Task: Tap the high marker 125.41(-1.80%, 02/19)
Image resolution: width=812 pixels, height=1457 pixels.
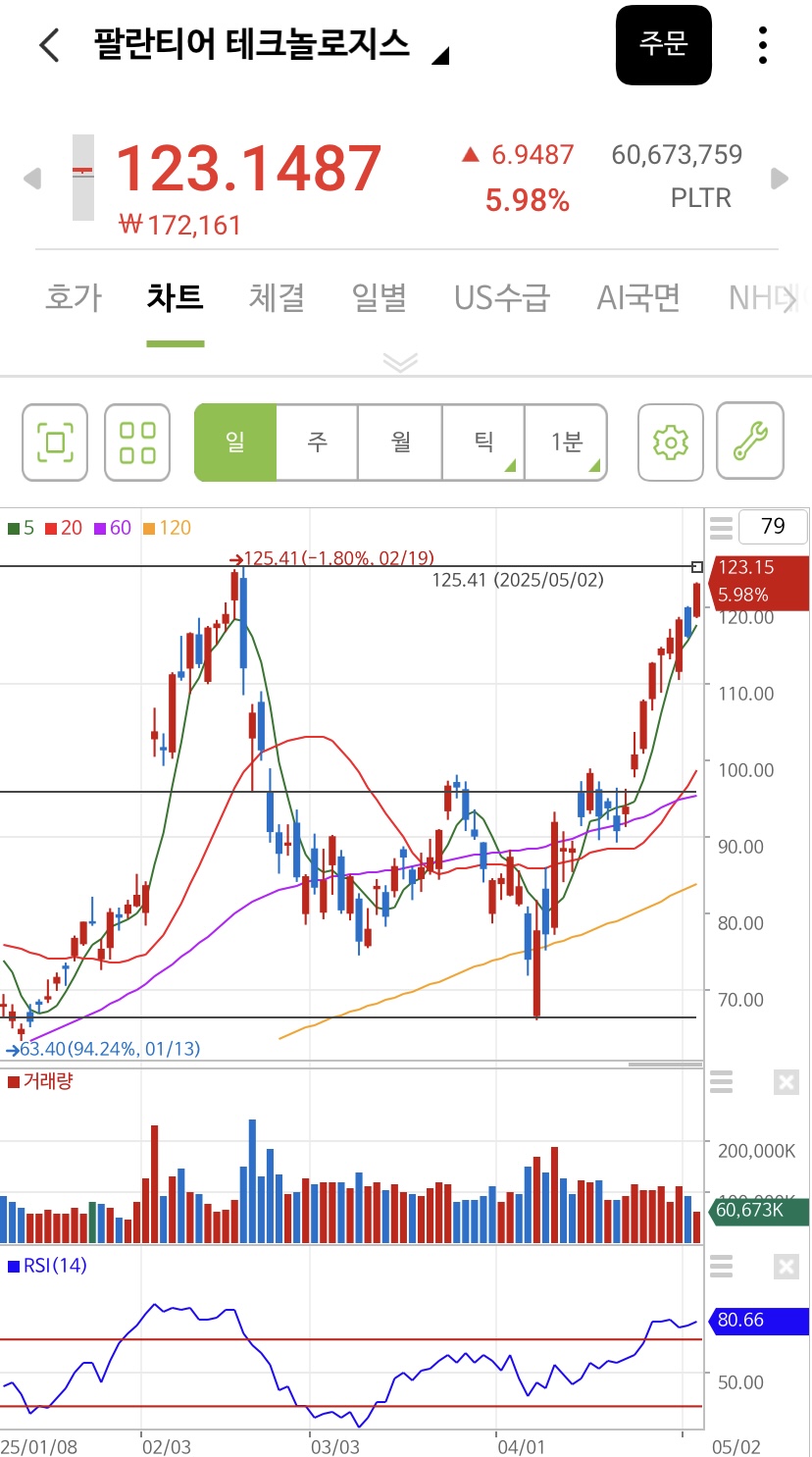Action: [331, 558]
